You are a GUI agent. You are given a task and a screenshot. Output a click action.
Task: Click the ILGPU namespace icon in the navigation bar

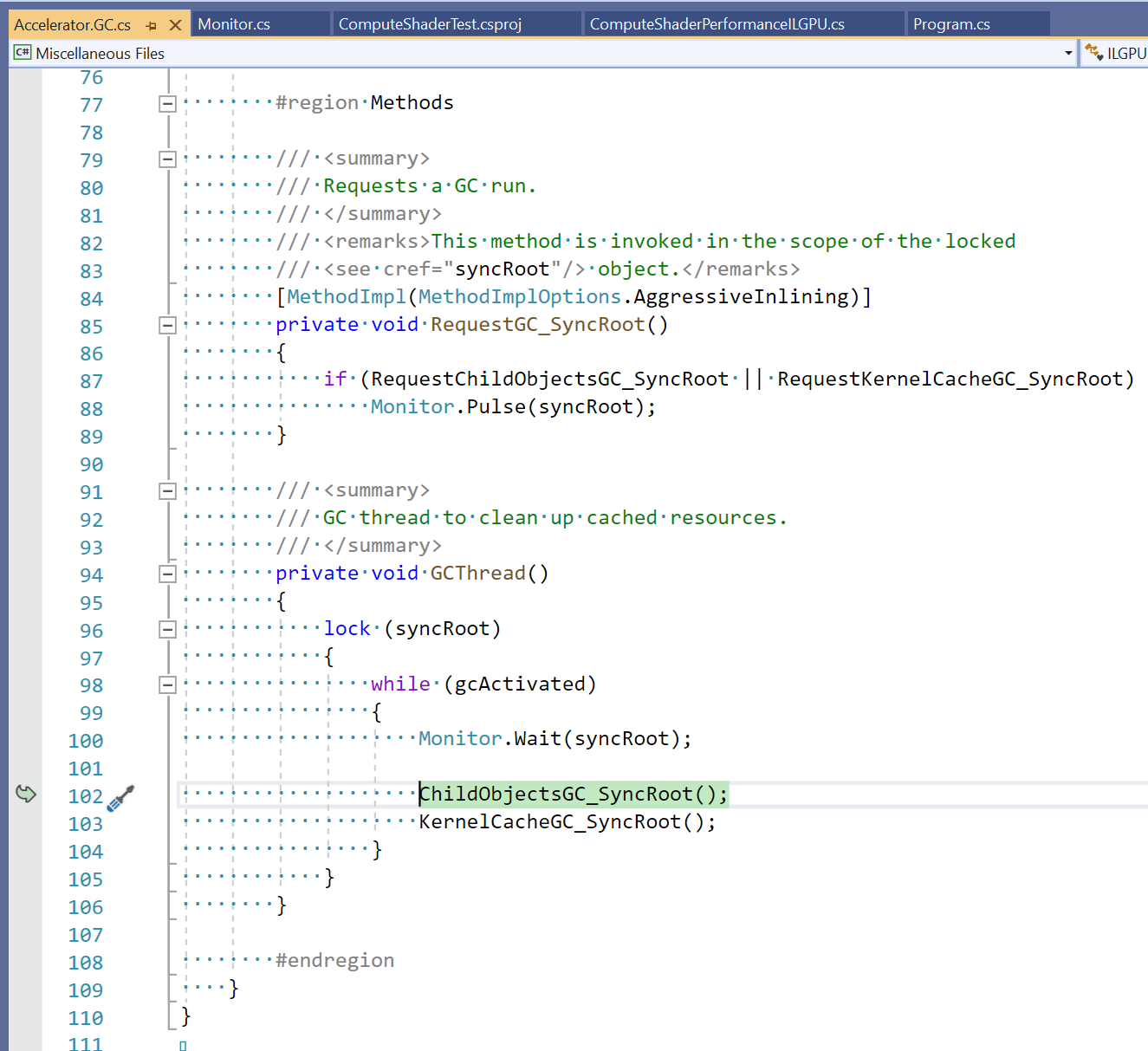click(1093, 53)
